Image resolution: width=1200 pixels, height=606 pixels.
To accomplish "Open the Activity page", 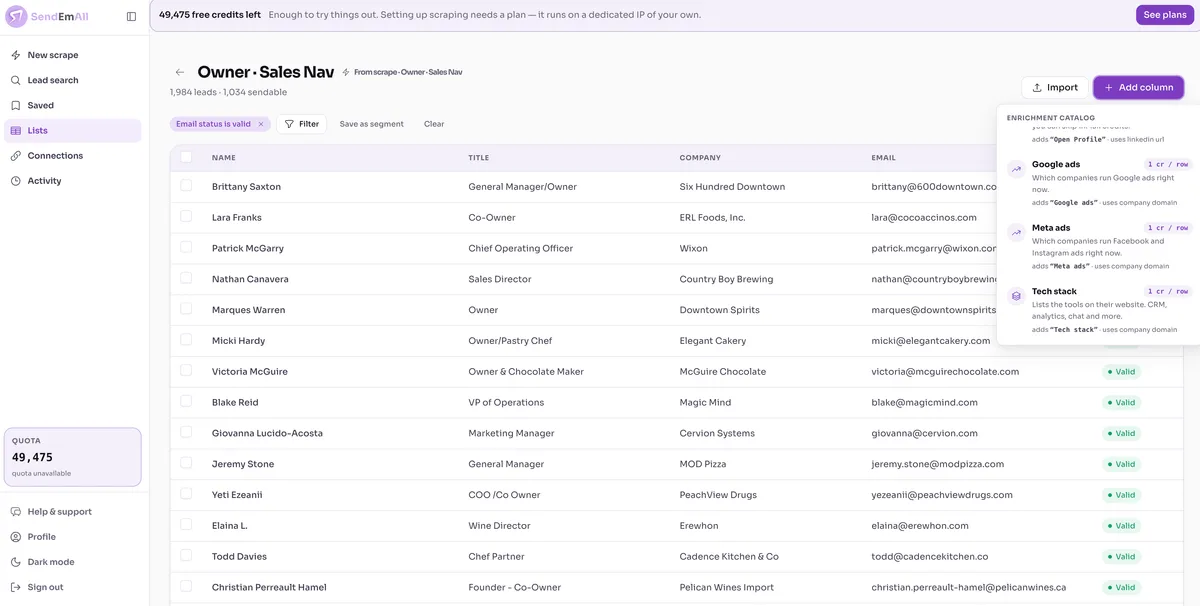I will (72, 181).
